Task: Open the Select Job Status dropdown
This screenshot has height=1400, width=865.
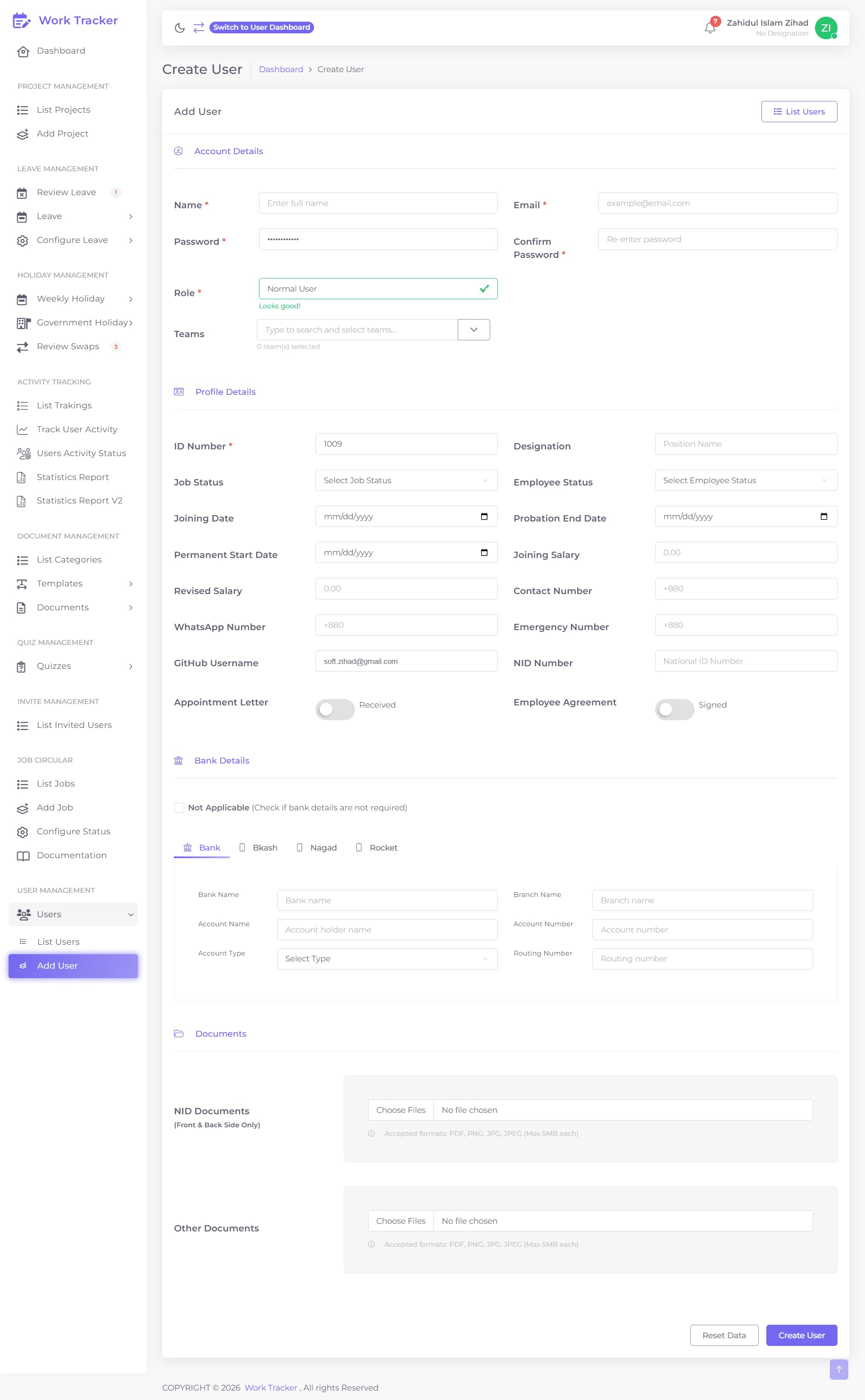Action: (x=406, y=480)
